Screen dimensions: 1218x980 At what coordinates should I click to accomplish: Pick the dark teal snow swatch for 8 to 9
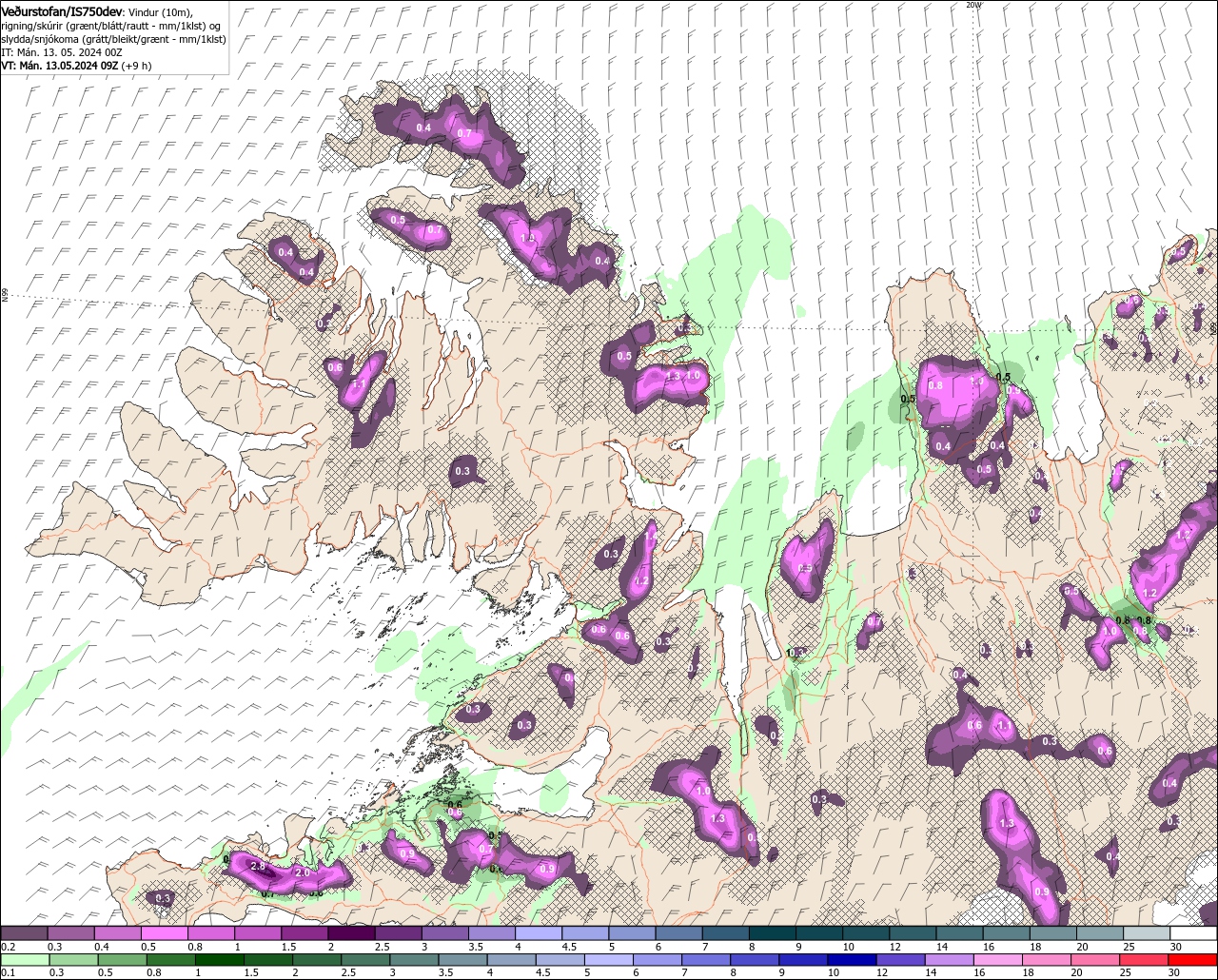click(773, 933)
